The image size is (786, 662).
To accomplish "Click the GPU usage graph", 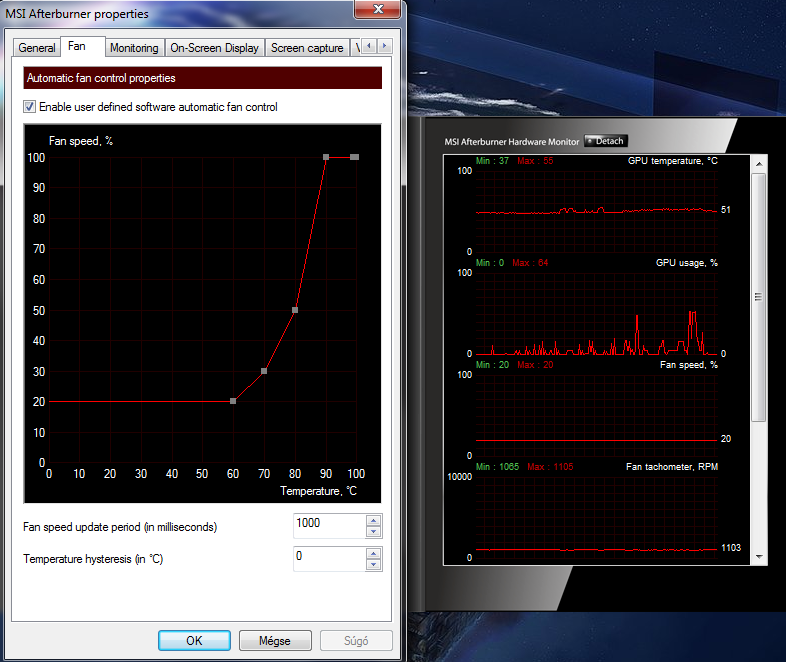I will click(597, 313).
